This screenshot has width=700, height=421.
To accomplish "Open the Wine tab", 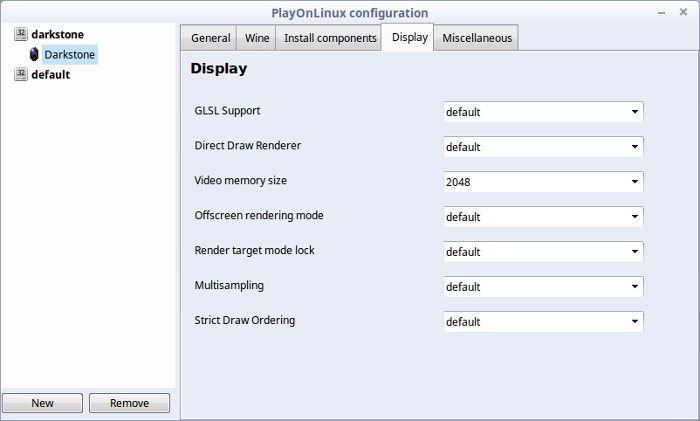I will [257, 38].
